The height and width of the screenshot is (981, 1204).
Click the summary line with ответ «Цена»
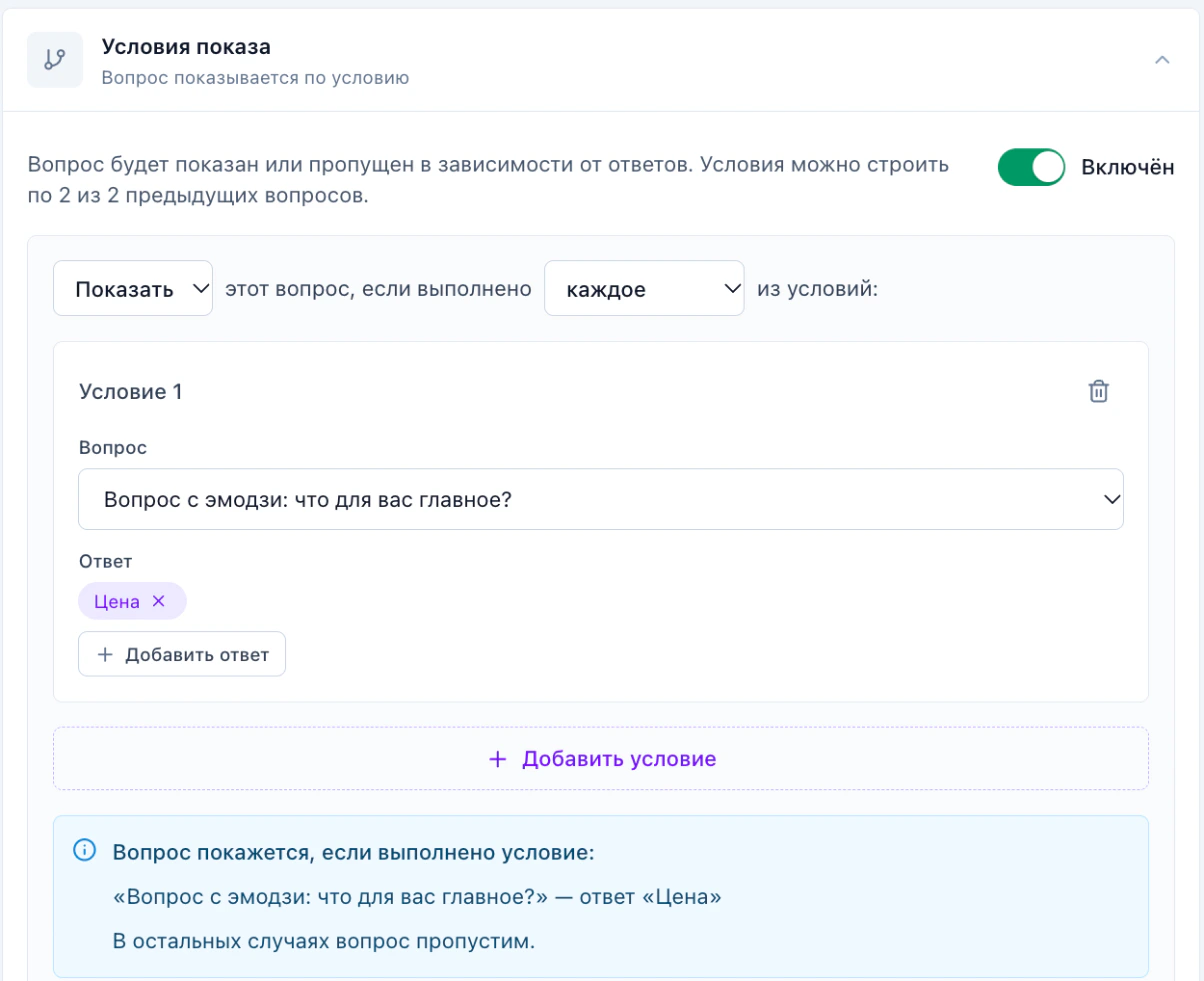(418, 897)
